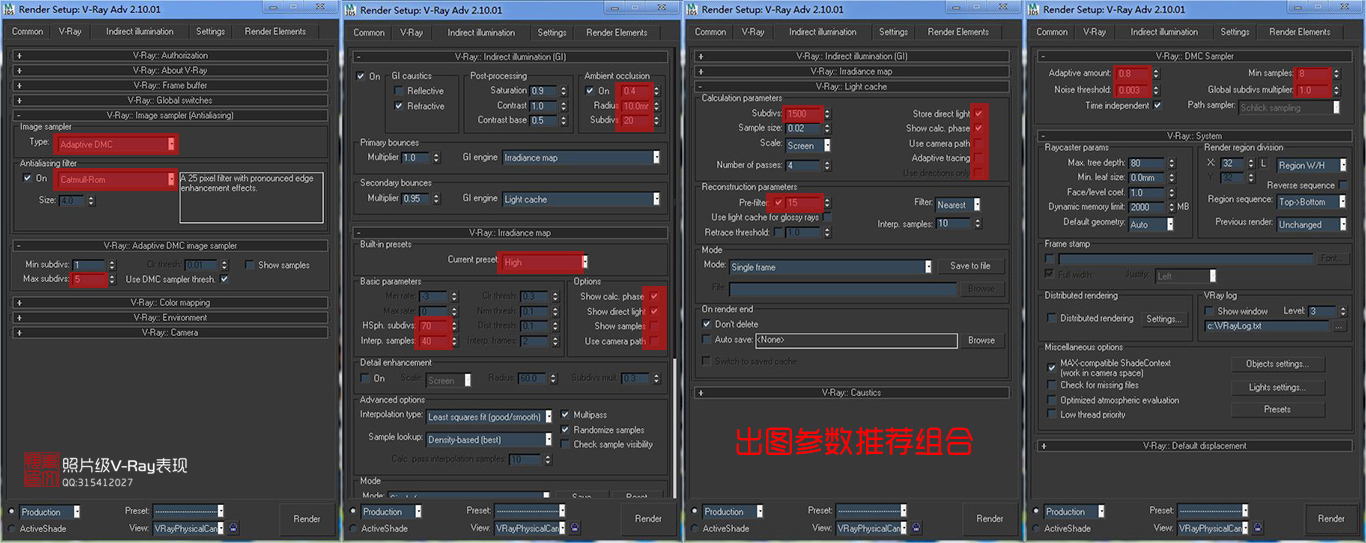Click the lock view icon in the fourth window
The image size is (1366, 543).
1258,528
